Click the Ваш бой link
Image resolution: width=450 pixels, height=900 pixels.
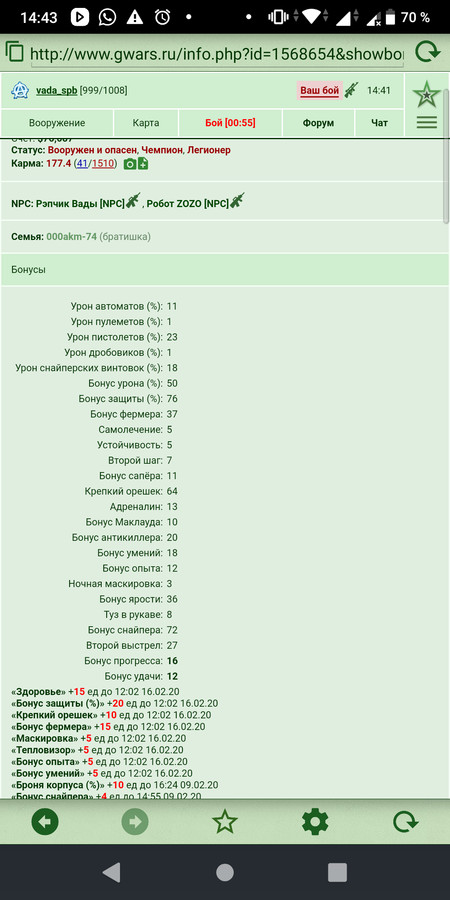[x=320, y=91]
